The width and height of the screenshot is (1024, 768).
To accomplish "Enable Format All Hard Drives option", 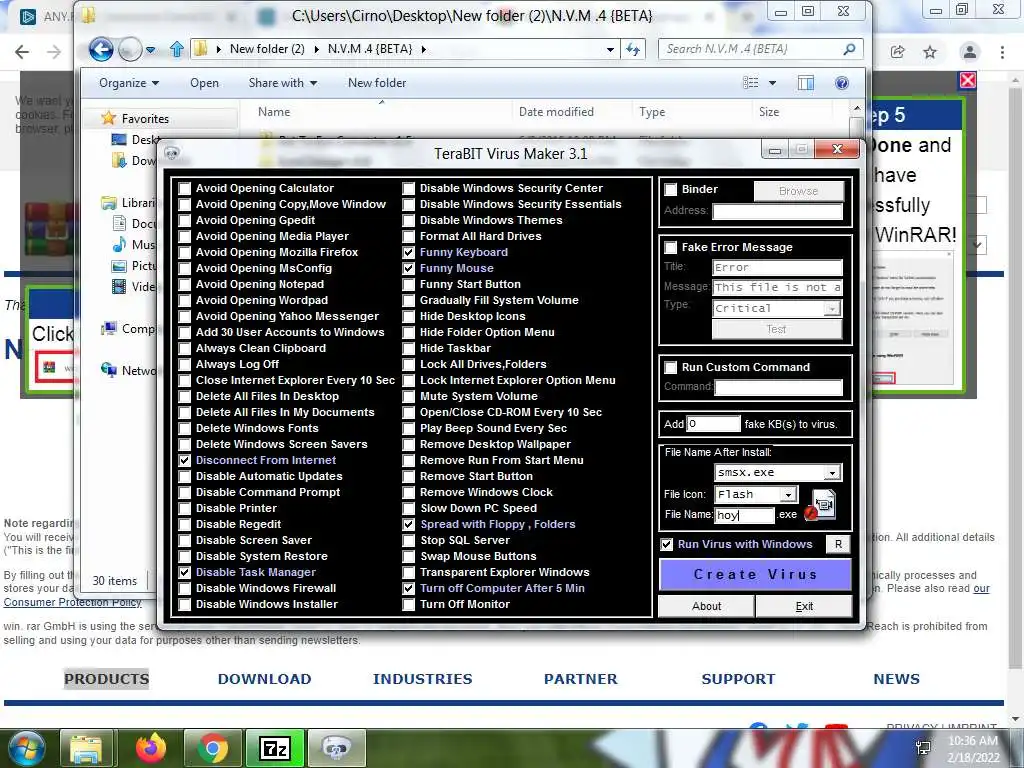I will pos(409,236).
